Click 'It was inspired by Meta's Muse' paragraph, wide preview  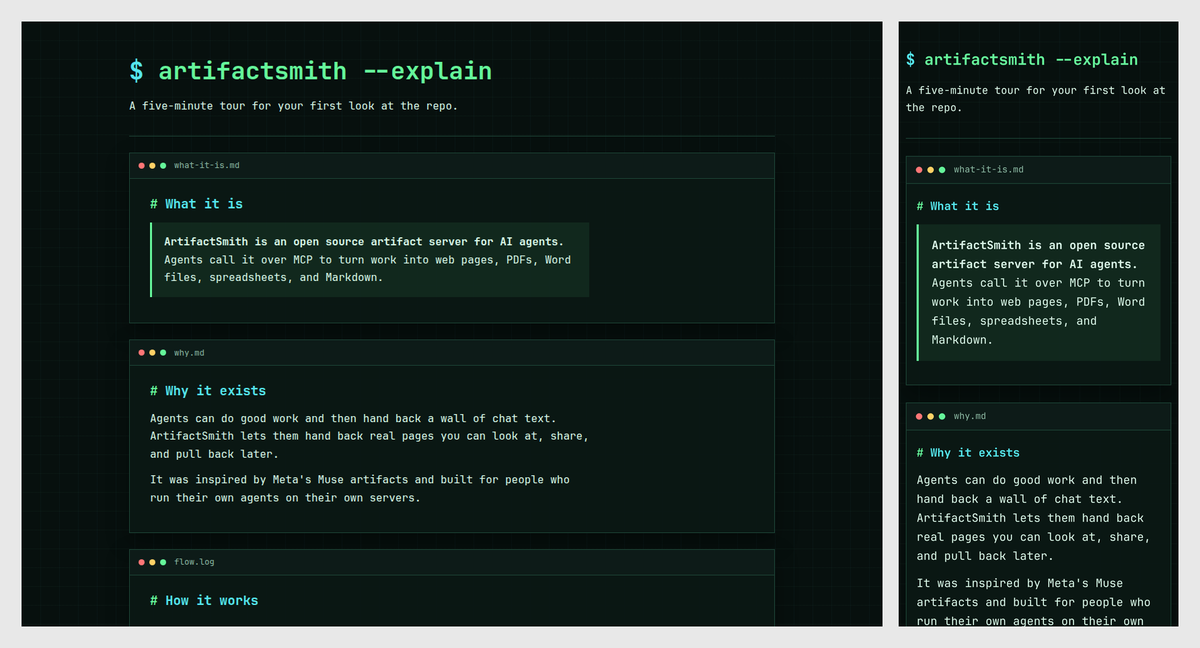pyautogui.click(x=360, y=489)
